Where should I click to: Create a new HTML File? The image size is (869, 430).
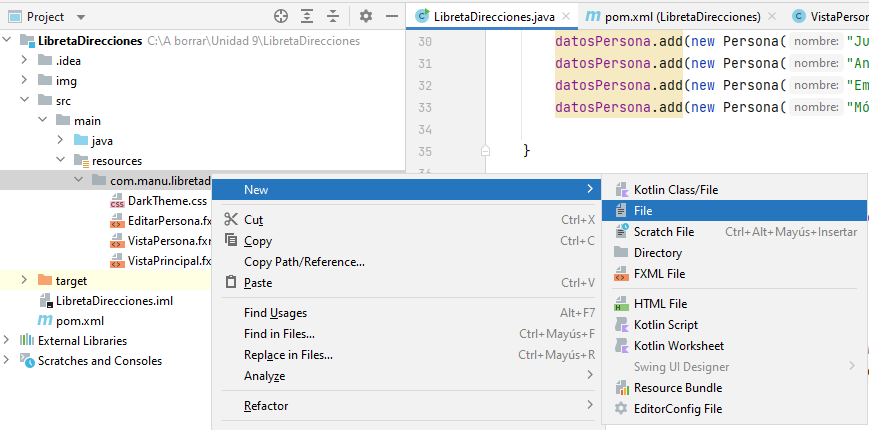click(x=735, y=304)
